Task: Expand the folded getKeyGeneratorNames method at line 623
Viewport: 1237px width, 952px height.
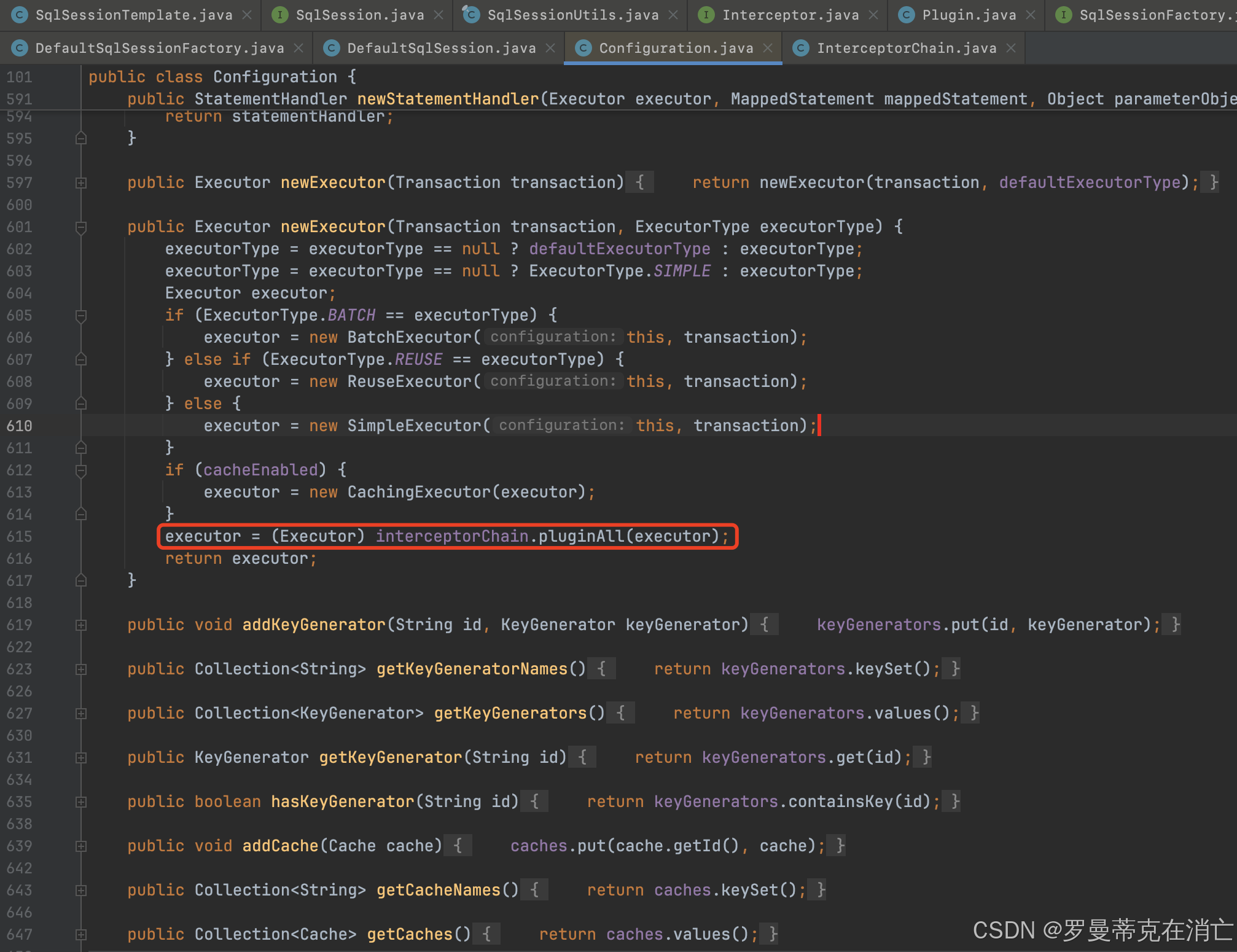Action: 80,669
